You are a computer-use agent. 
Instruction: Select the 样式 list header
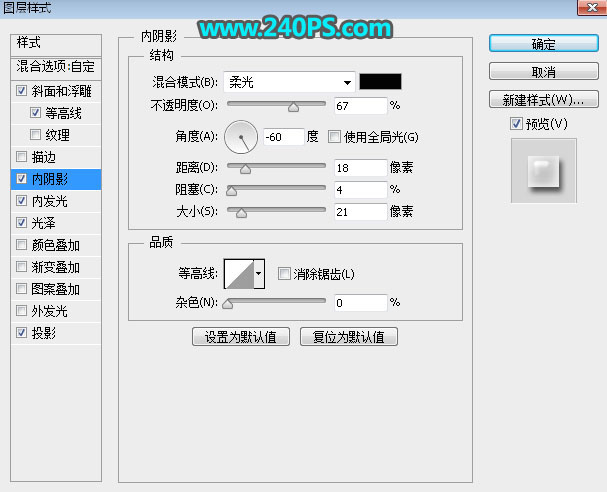(56, 45)
